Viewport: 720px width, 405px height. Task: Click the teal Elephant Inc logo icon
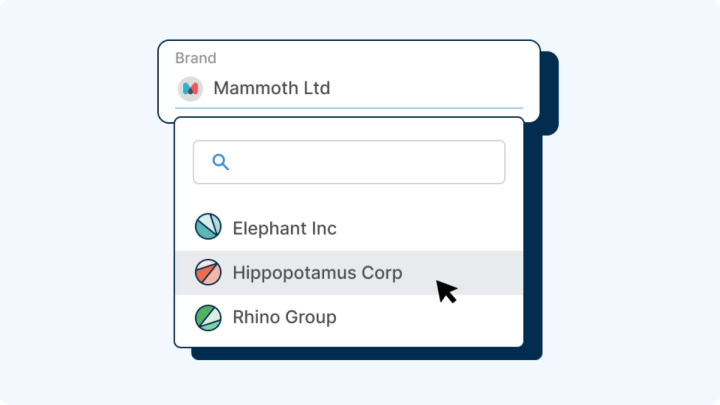[208, 227]
